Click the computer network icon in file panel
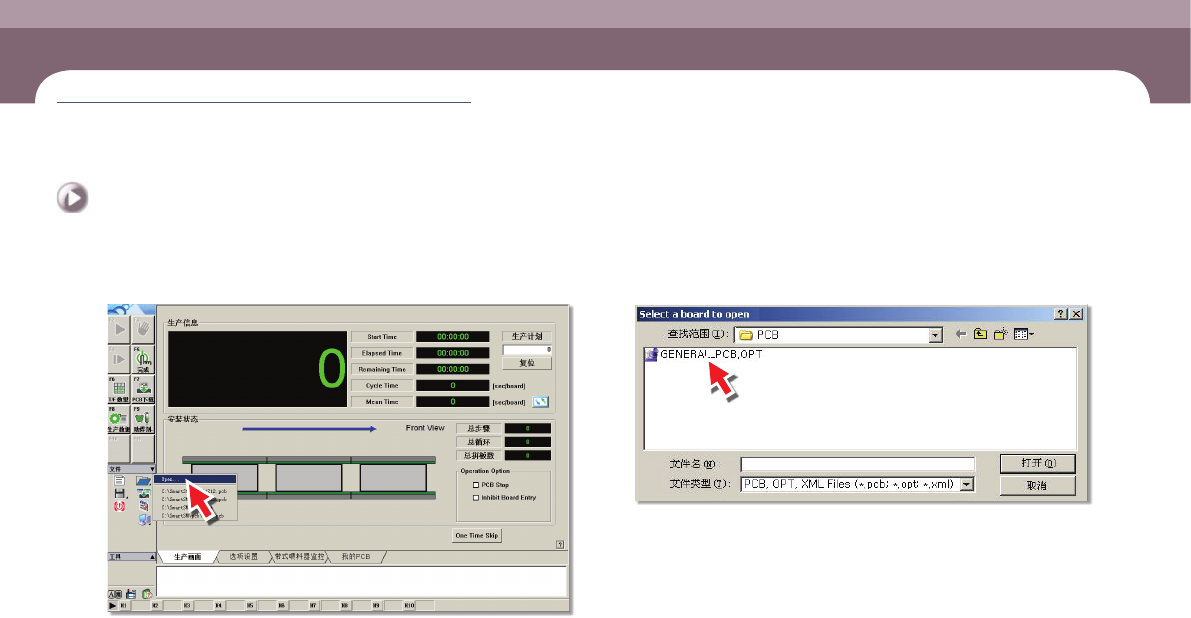 click(x=144, y=519)
